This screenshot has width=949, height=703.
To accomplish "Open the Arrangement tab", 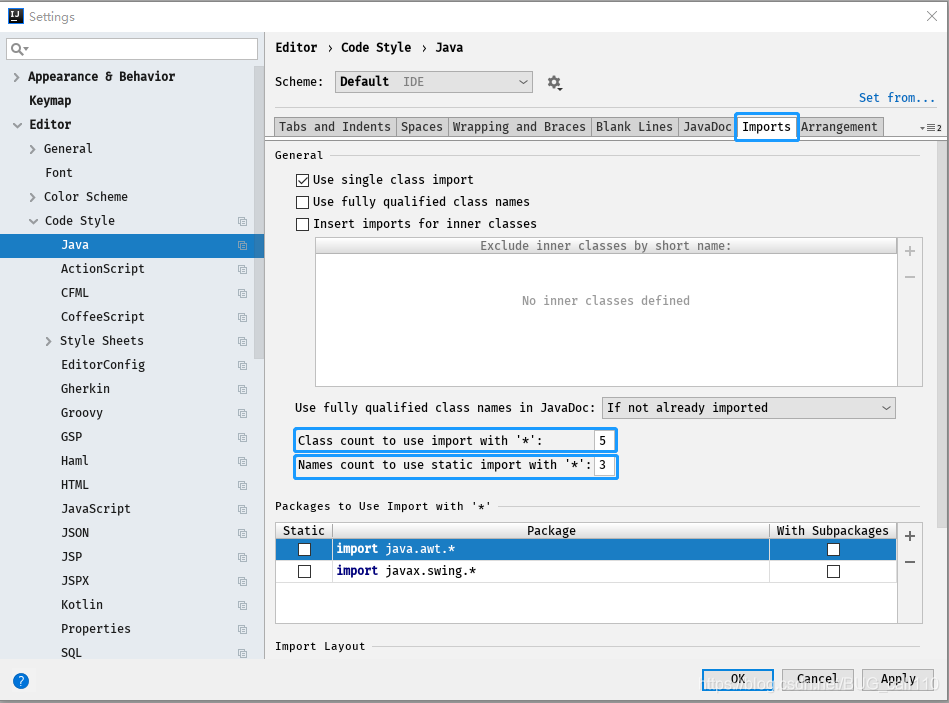I will click(x=840, y=126).
